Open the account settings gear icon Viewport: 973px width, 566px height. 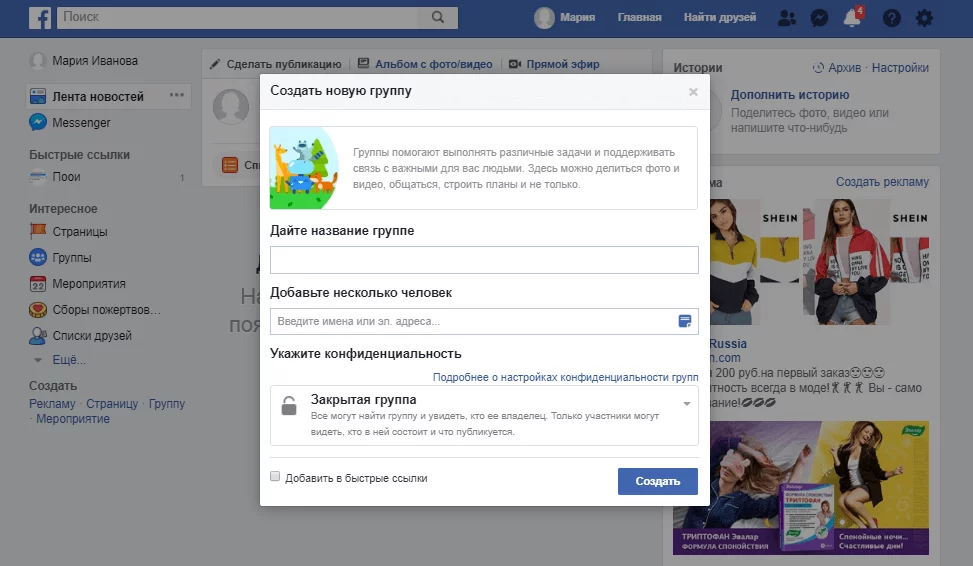tap(925, 18)
